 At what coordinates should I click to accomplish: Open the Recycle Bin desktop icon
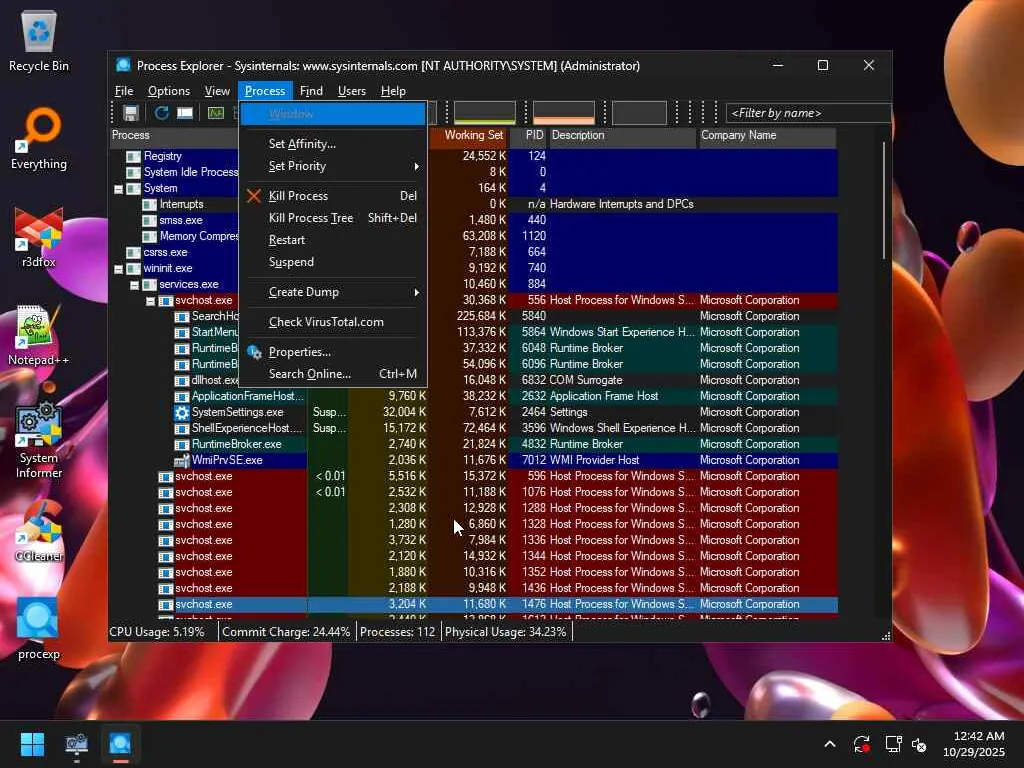point(39,40)
